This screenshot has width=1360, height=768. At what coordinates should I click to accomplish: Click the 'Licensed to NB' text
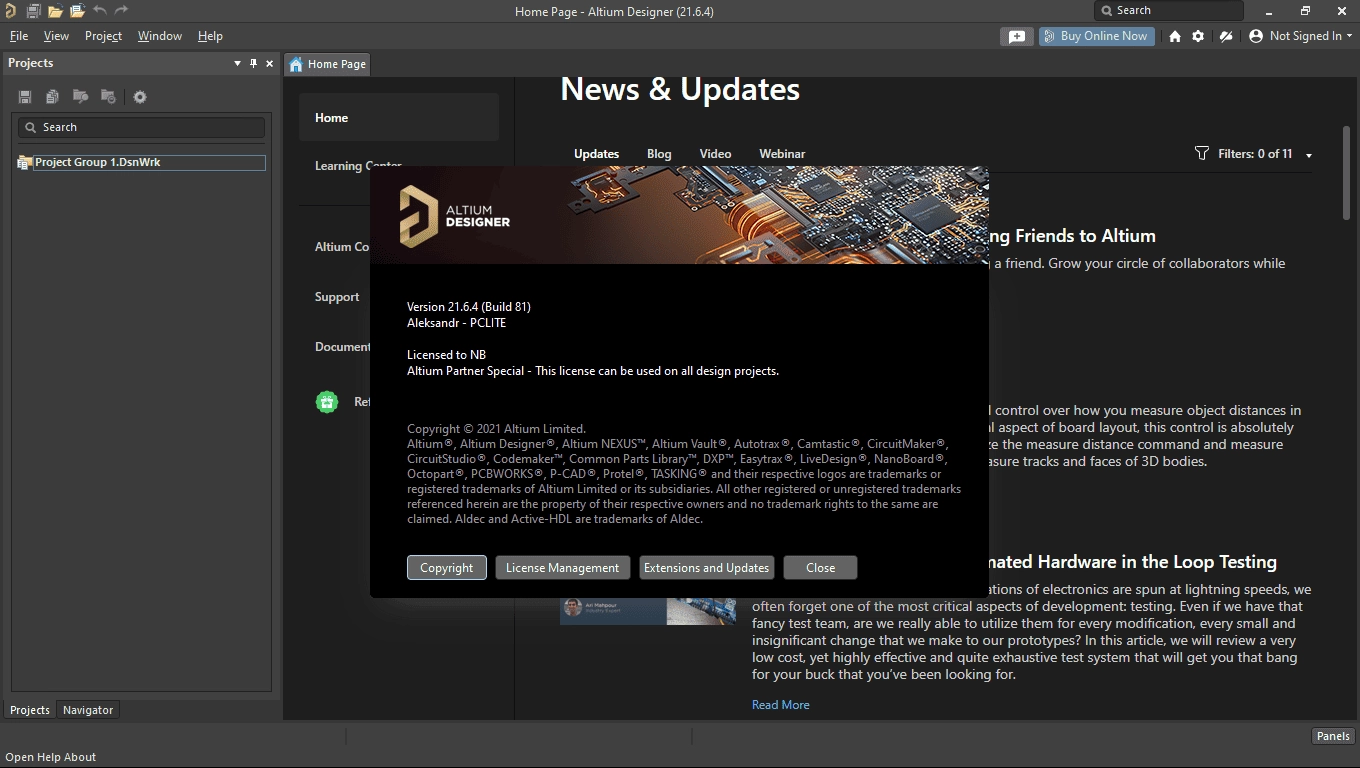(446, 354)
